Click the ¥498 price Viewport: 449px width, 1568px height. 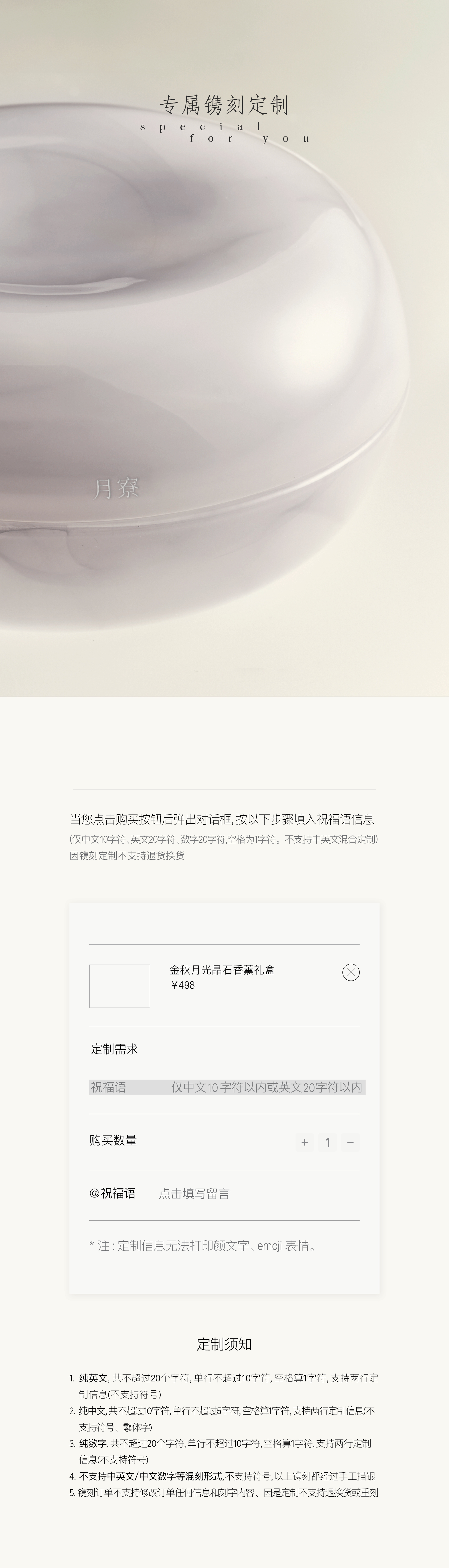[183, 985]
